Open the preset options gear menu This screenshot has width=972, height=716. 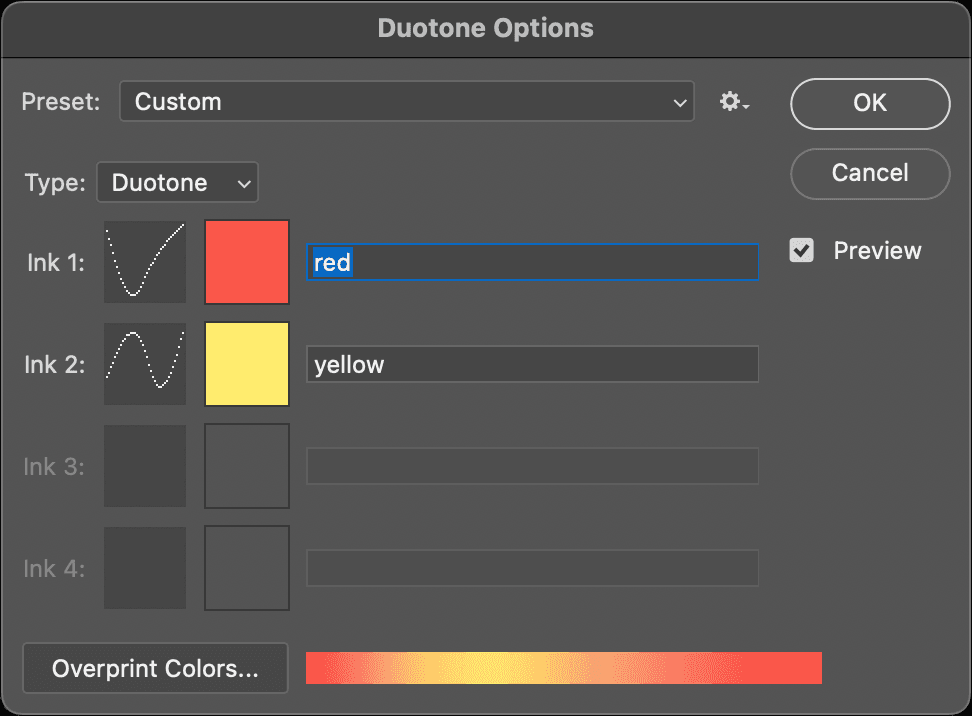(x=733, y=101)
